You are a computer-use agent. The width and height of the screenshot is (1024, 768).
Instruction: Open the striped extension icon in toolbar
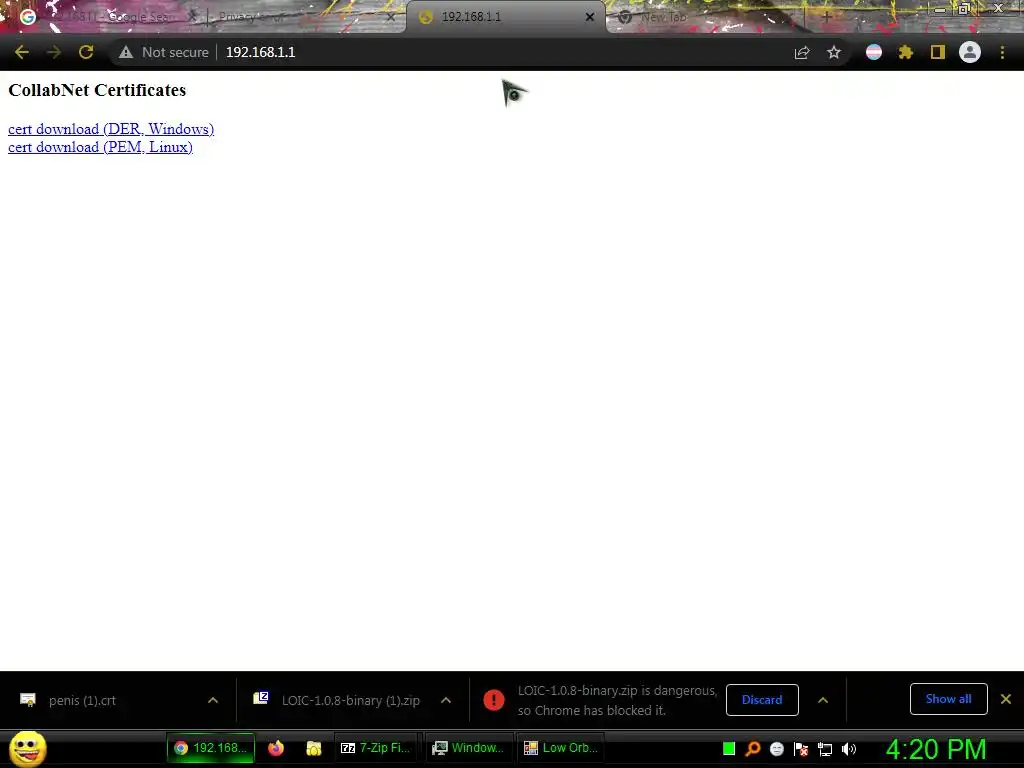click(x=874, y=52)
